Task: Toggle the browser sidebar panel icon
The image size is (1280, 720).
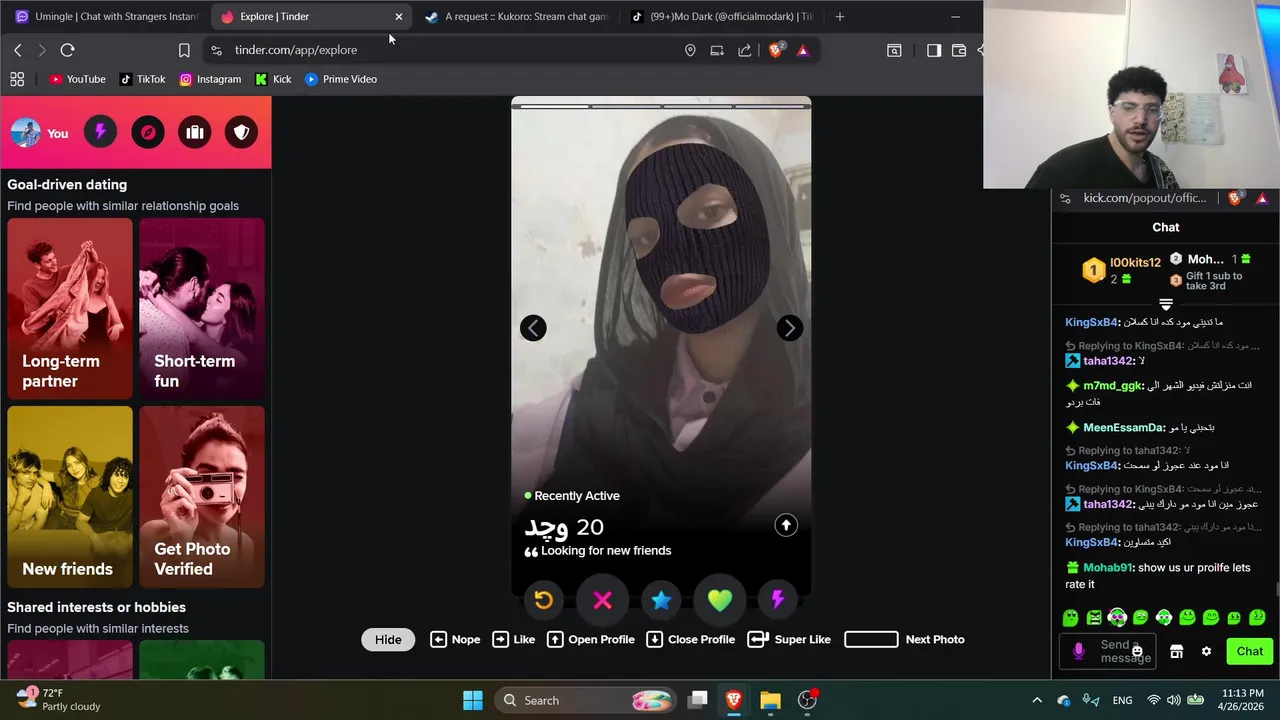Action: (x=934, y=50)
